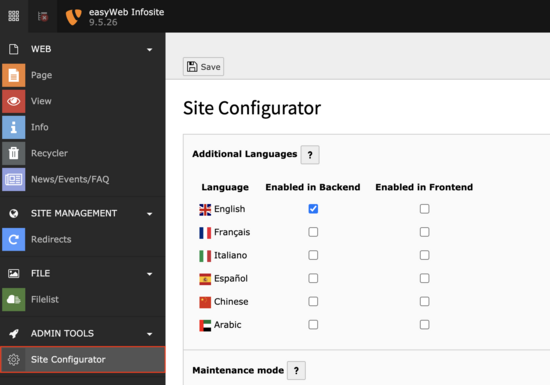Click the French flag icon
Image resolution: width=550 pixels, height=385 pixels.
point(205,233)
